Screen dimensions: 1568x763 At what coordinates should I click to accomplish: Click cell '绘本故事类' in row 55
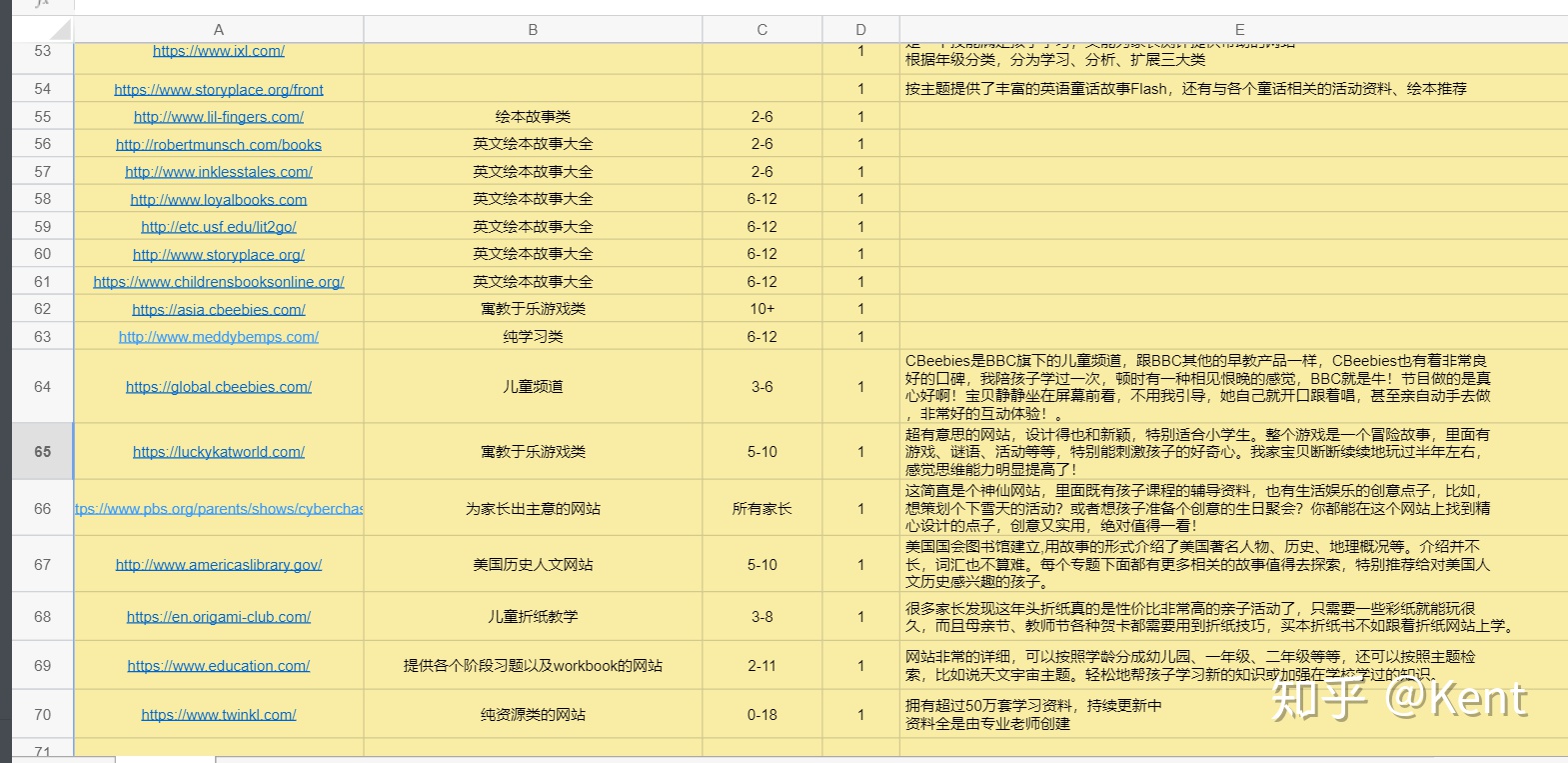[x=533, y=117]
